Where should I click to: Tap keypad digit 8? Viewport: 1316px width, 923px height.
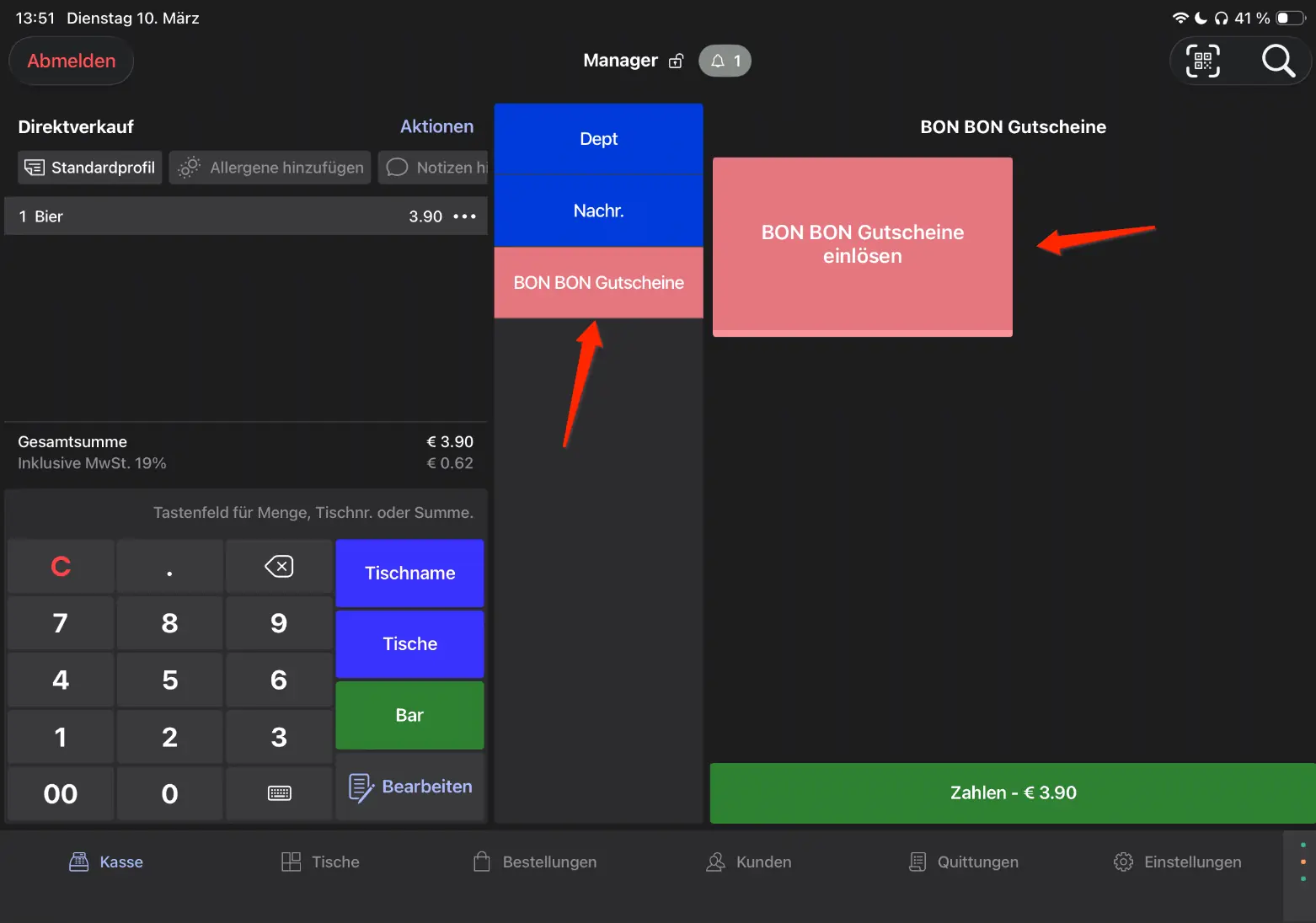169,623
